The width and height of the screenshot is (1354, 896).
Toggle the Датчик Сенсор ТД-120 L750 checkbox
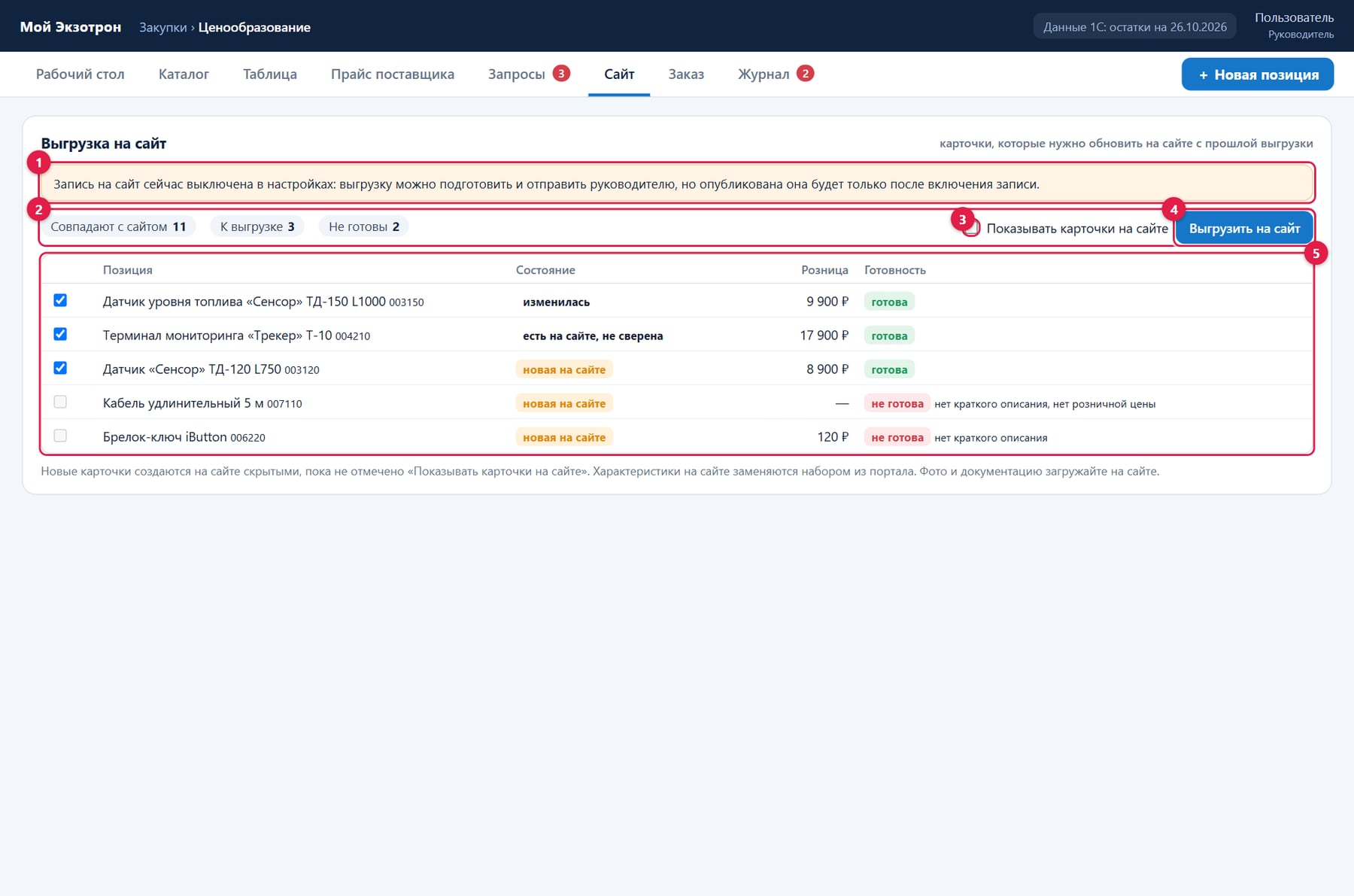60,368
